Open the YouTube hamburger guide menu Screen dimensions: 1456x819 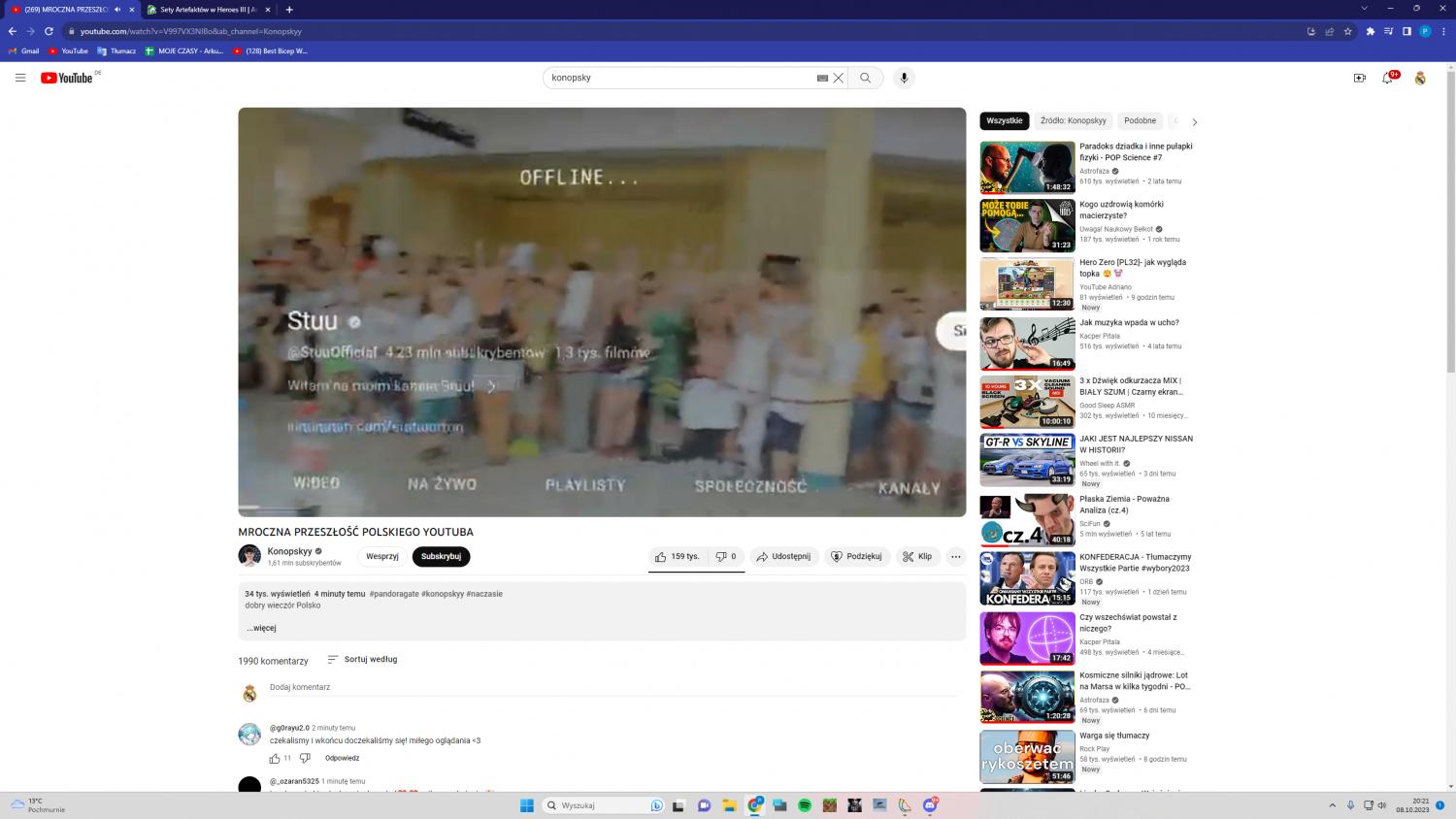point(19,78)
